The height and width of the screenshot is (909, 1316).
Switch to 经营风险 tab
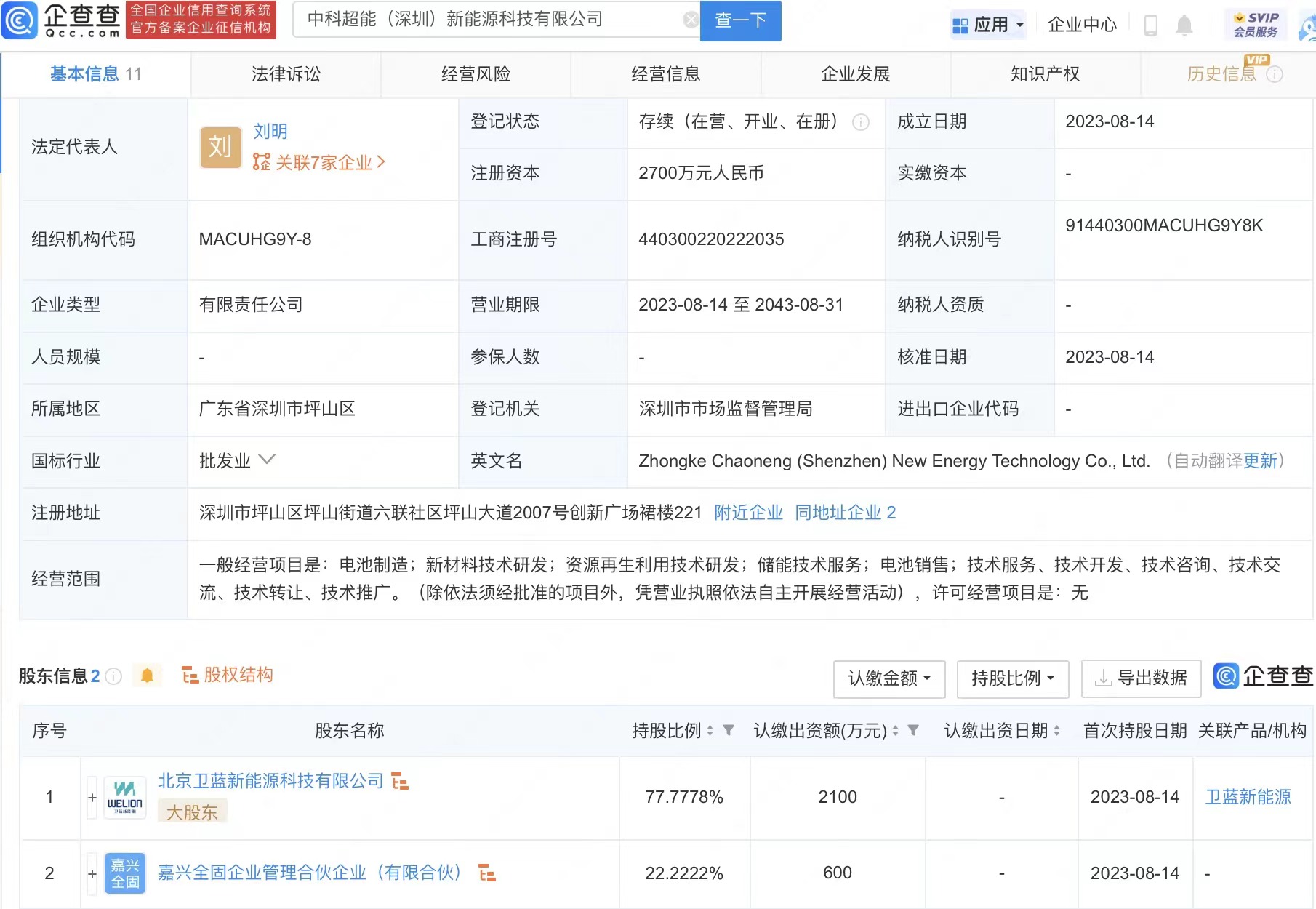476,74
